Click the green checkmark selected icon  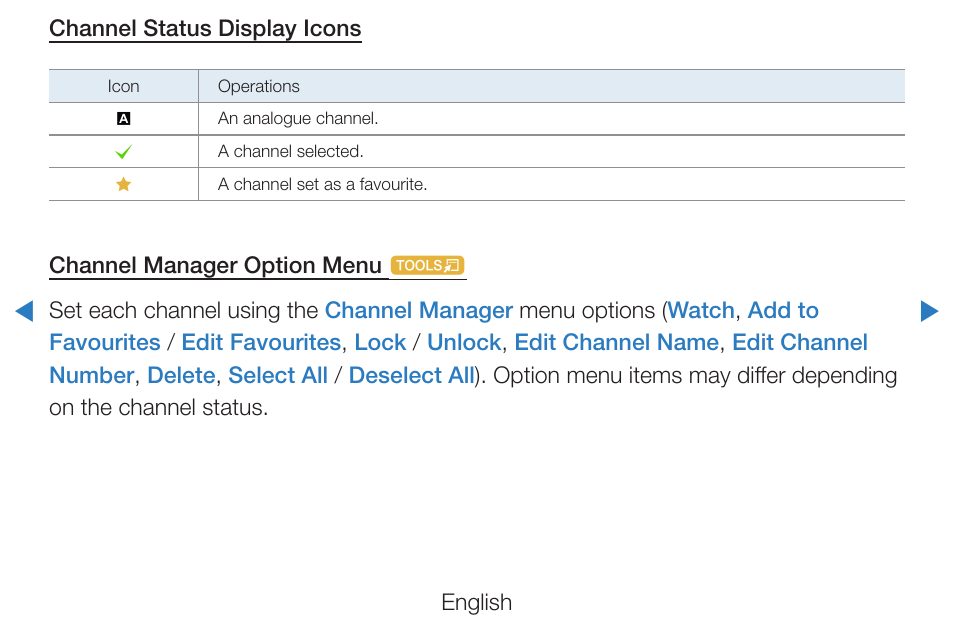[124, 151]
